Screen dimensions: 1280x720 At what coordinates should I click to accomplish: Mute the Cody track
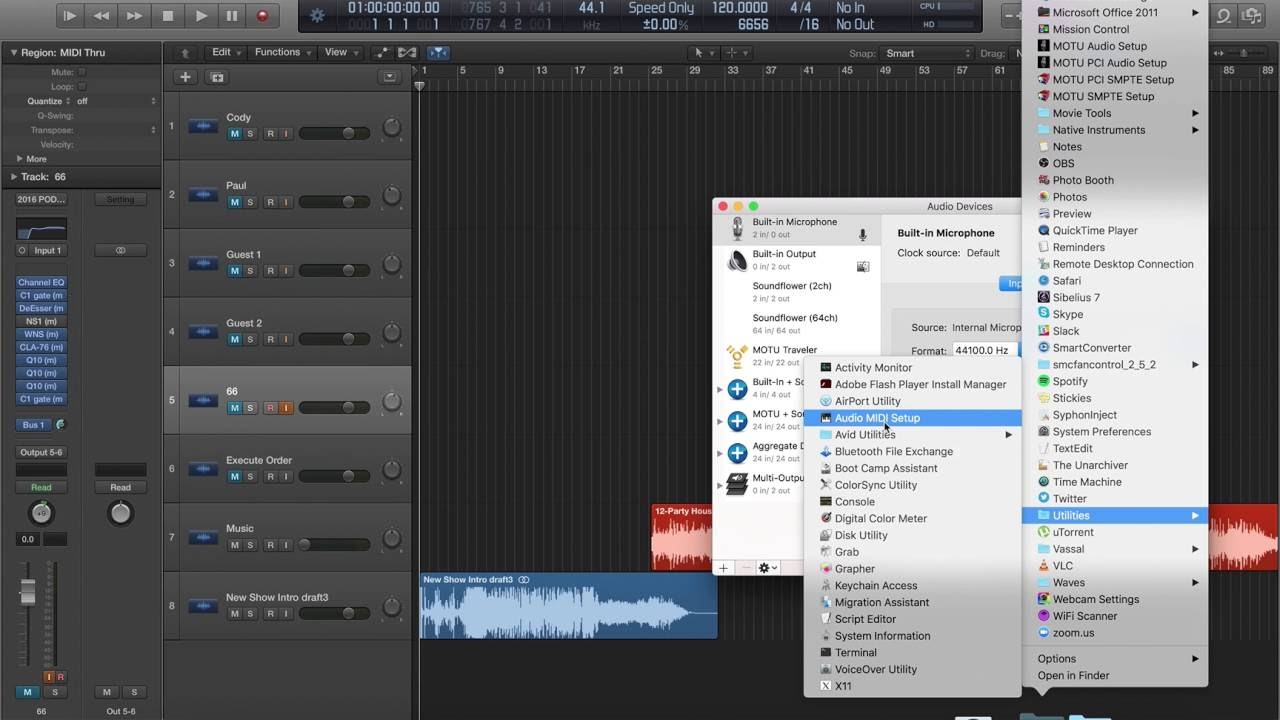(x=235, y=133)
